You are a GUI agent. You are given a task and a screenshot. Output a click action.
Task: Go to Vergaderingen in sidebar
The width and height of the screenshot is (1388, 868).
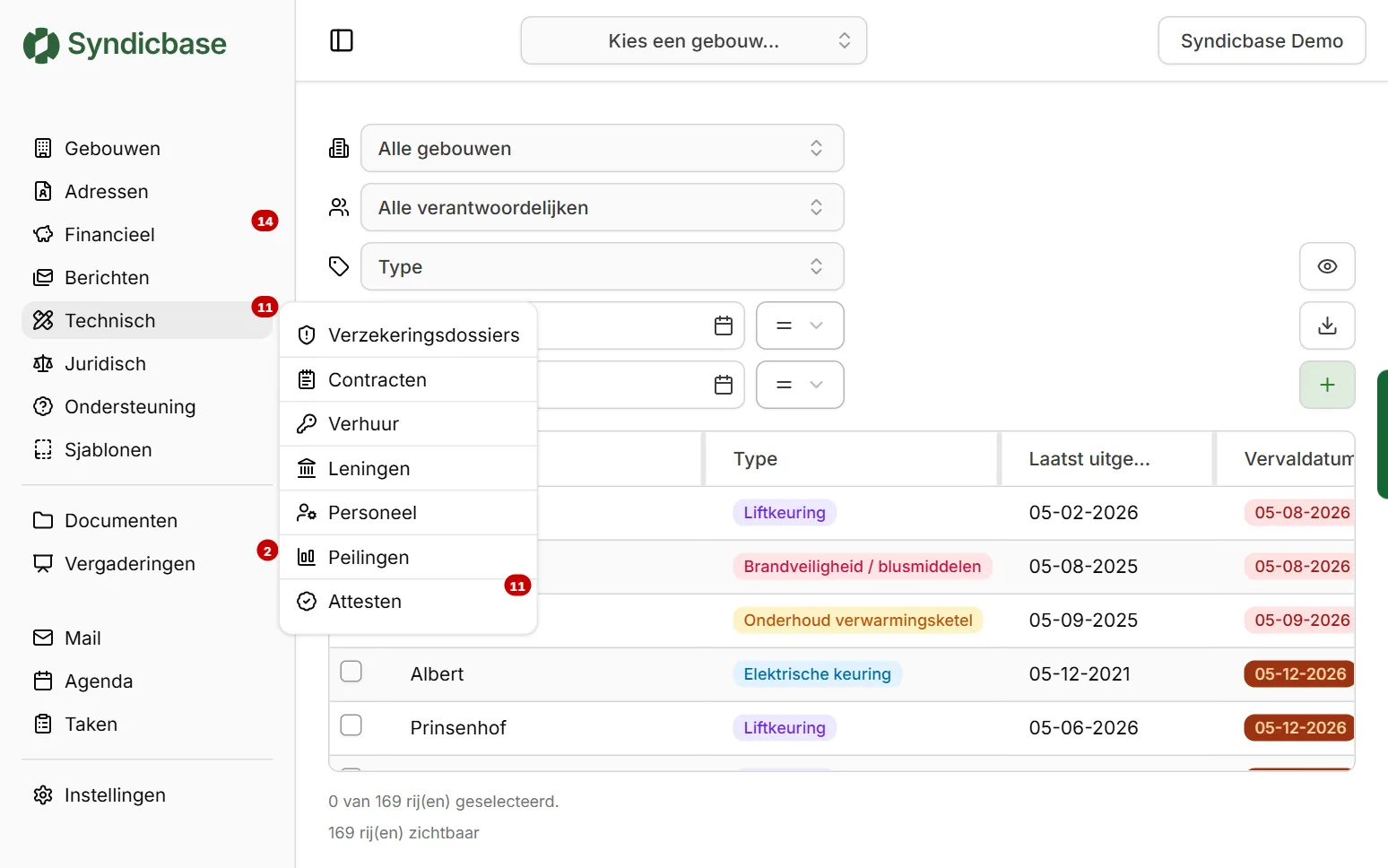tap(147, 563)
